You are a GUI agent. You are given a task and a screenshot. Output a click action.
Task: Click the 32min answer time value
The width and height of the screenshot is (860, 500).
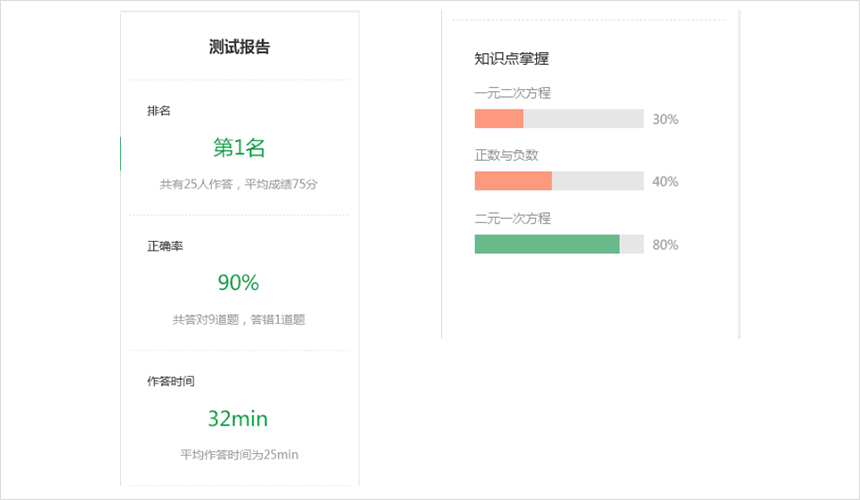pyautogui.click(x=237, y=418)
